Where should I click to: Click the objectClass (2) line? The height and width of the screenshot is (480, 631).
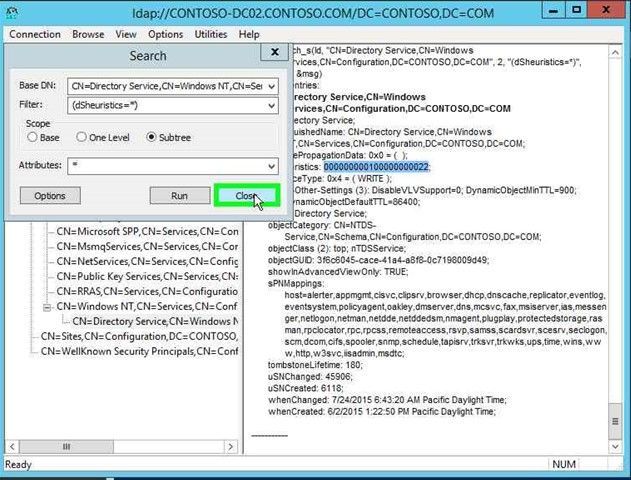pos(337,248)
